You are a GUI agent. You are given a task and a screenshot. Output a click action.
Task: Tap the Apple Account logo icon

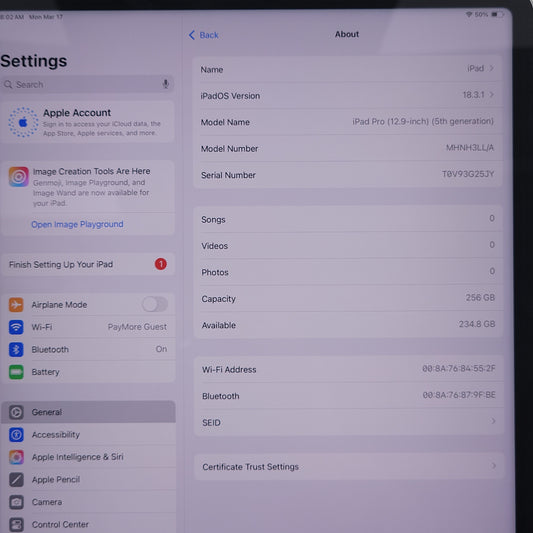click(23, 122)
